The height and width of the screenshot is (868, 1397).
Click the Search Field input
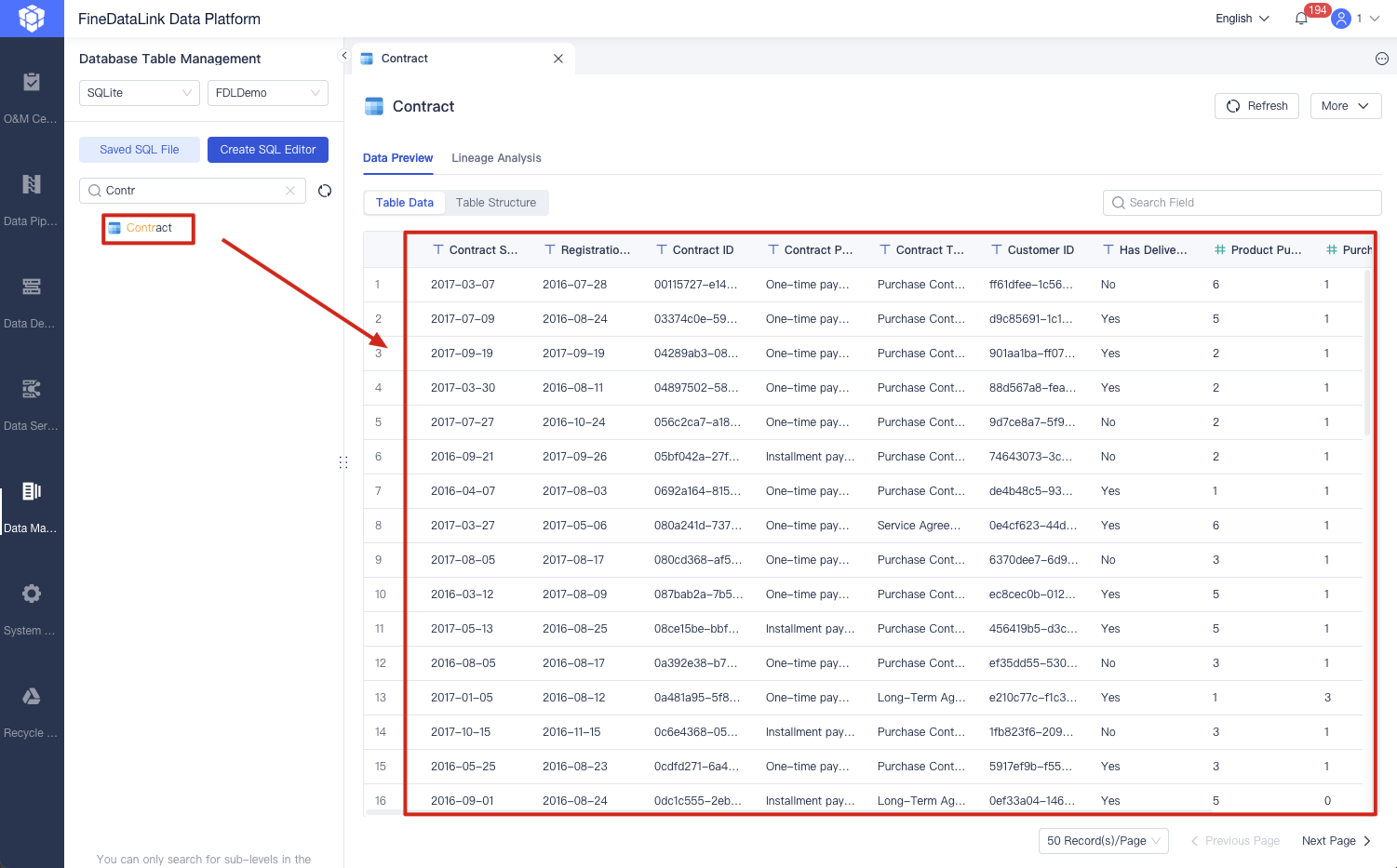[x=1243, y=203]
